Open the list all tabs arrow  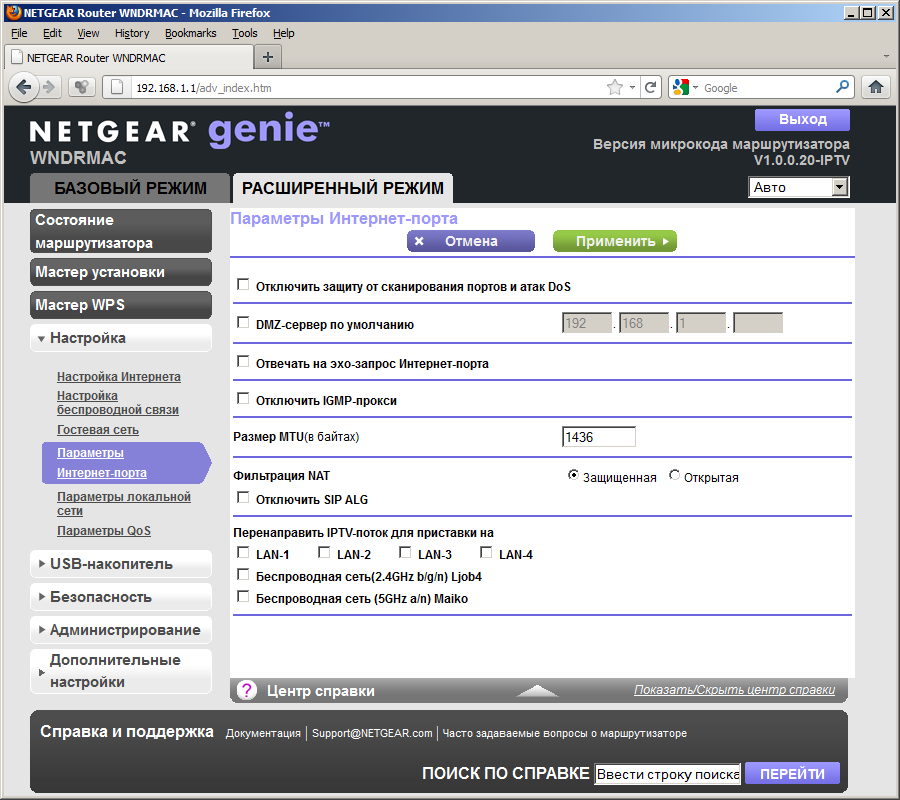click(886, 57)
